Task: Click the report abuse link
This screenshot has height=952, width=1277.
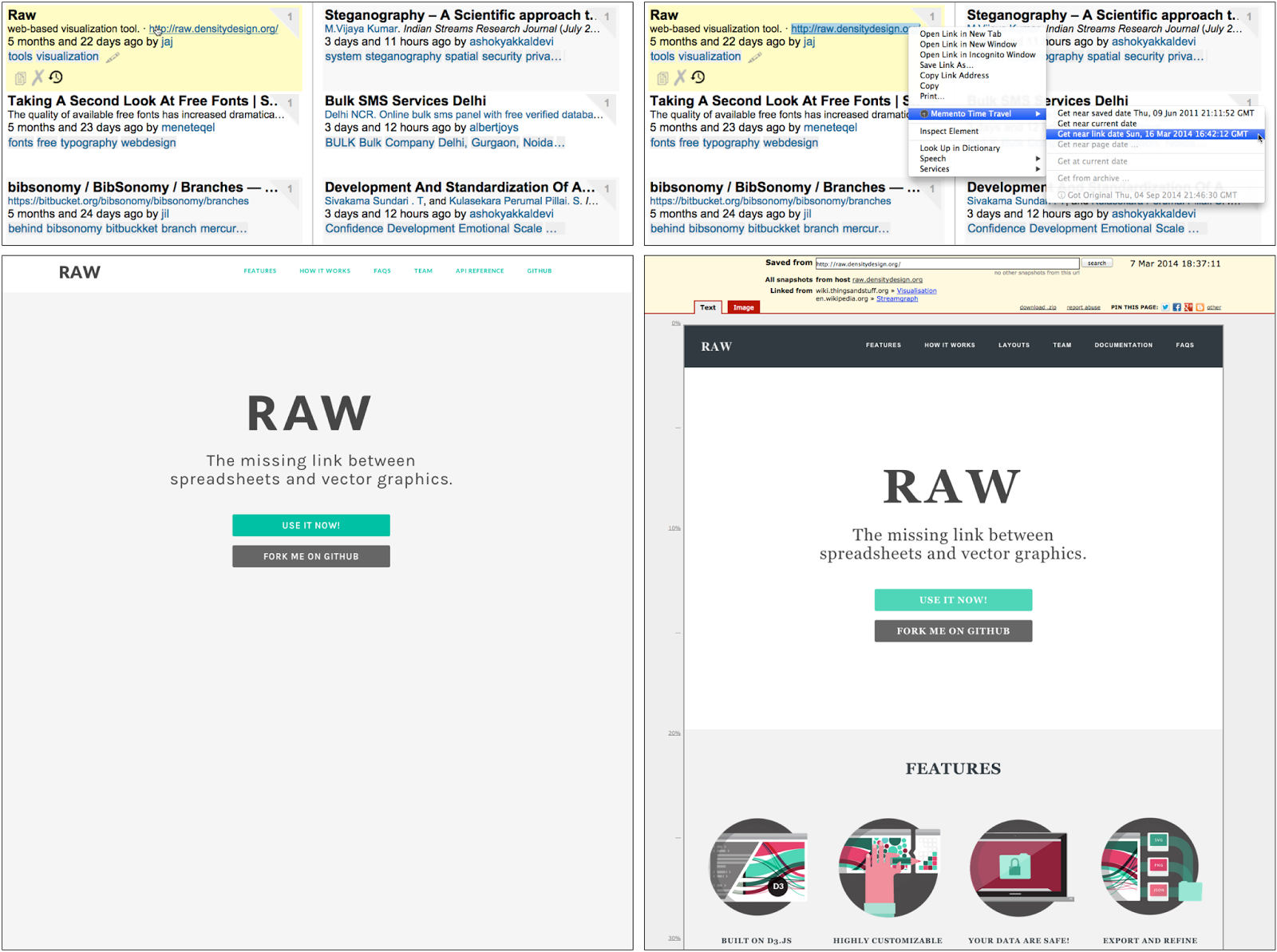Action: 1083,307
